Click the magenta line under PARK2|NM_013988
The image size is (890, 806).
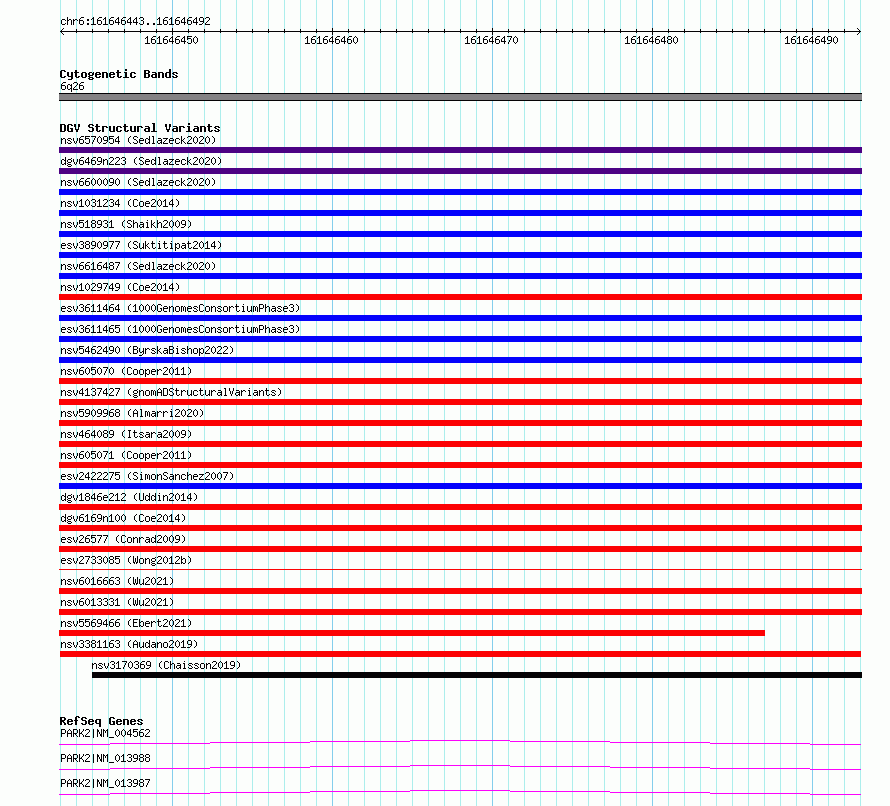click(460, 767)
